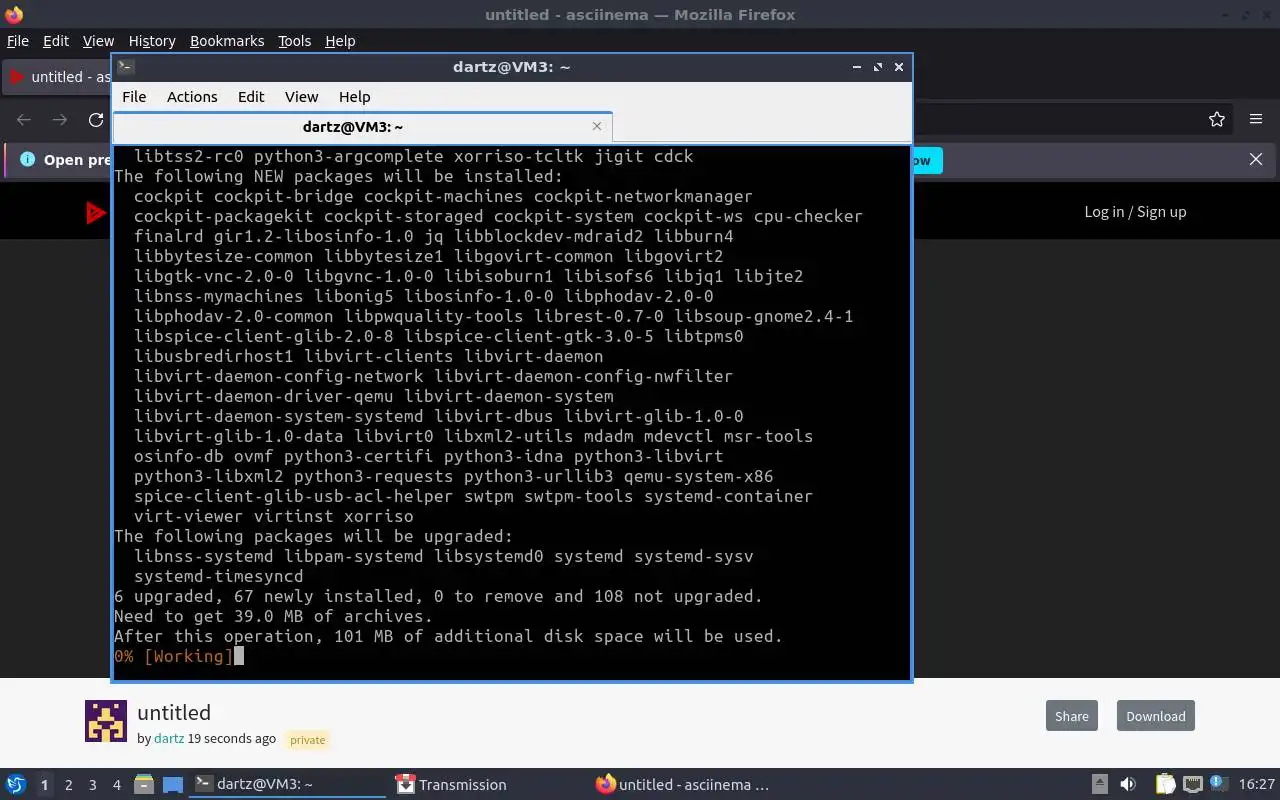Click the terminal icon in terminal title bar
This screenshot has width=1280, height=800.
pos(126,67)
